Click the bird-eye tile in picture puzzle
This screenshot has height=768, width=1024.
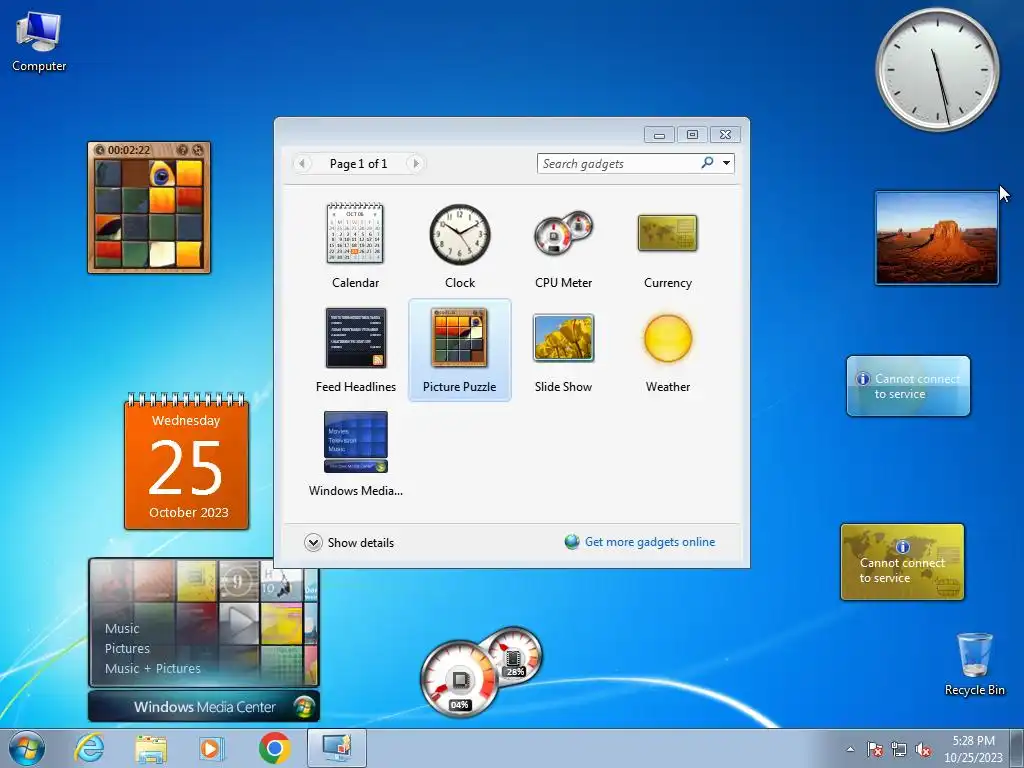click(x=162, y=174)
